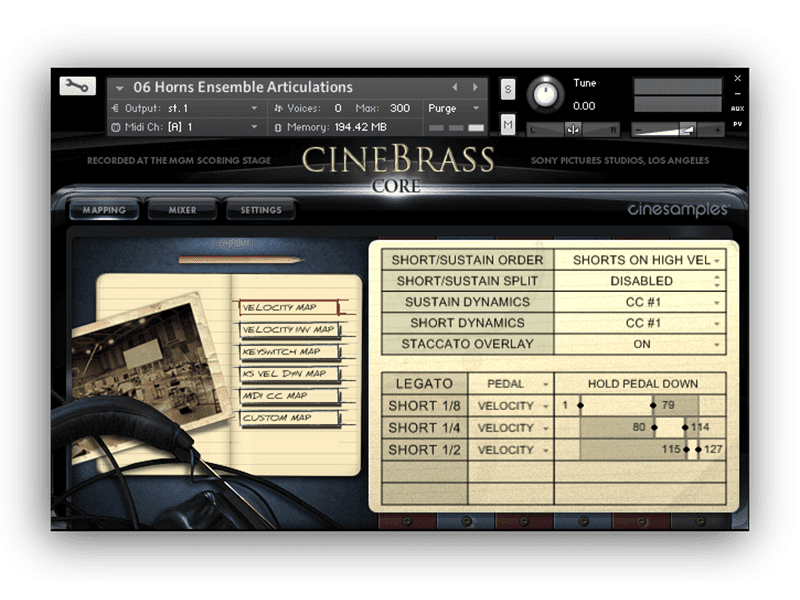Open the Short 1/8 Velocity dropdown
The width and height of the screenshot is (800, 600).
point(511,406)
